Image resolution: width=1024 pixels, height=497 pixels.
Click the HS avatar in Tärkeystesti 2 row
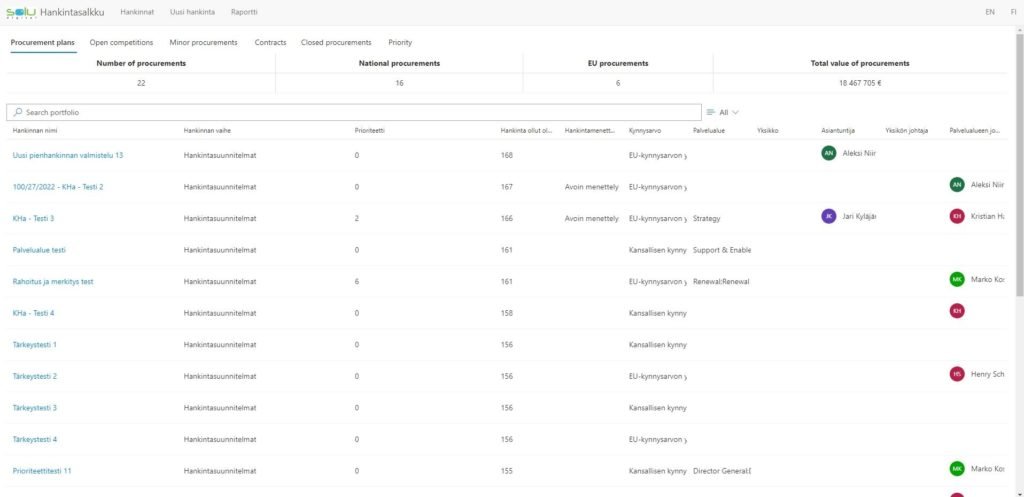point(957,374)
